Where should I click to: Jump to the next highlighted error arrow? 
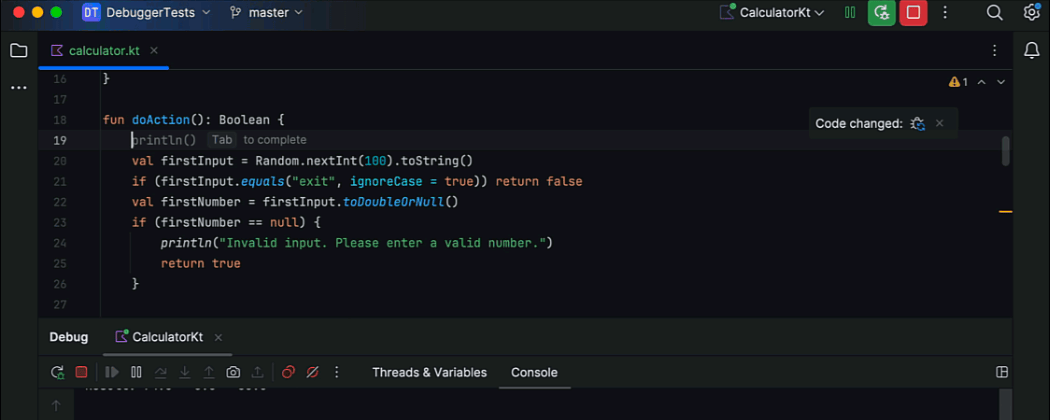point(1001,82)
